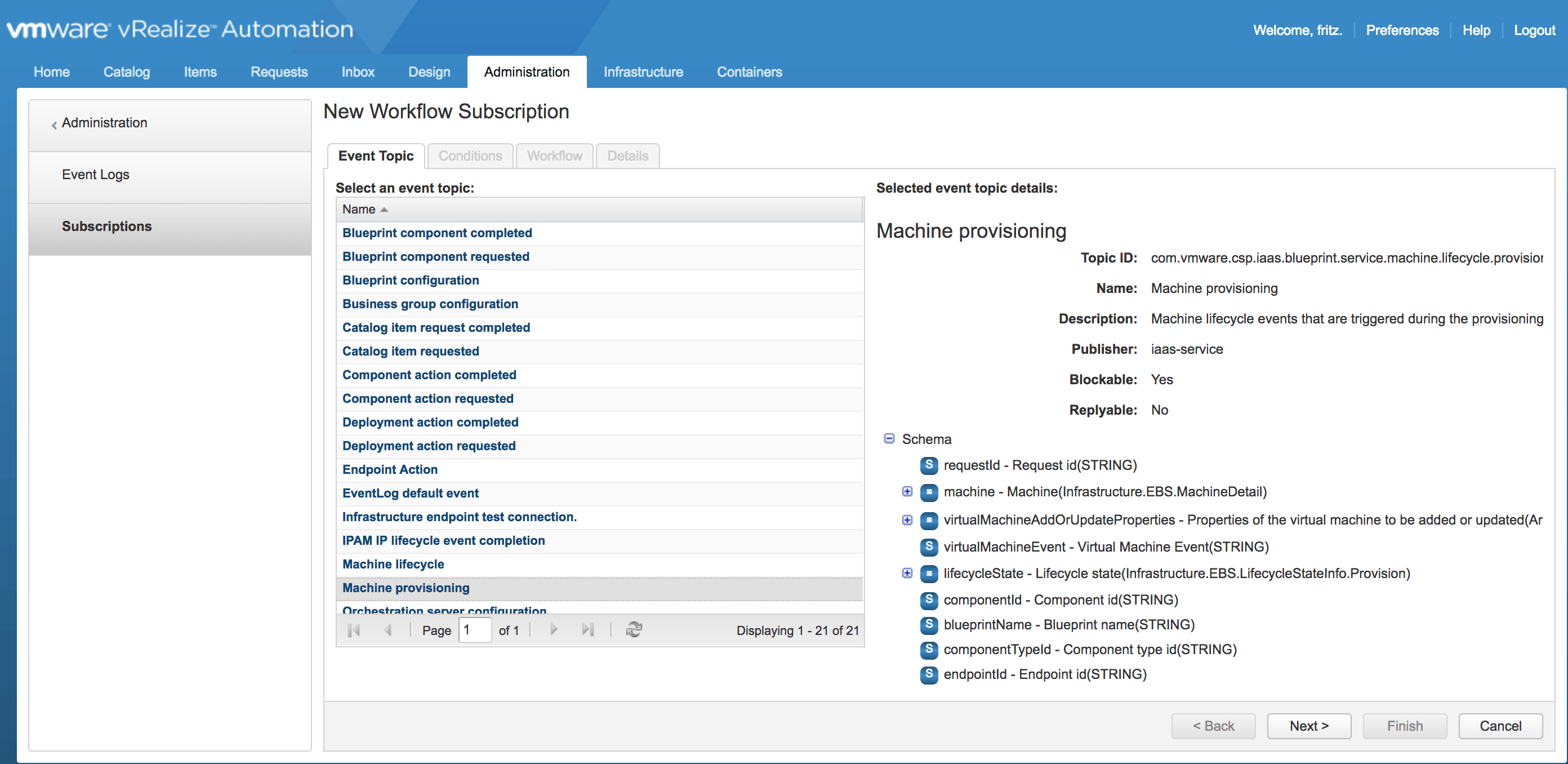Open the Catalog tab

(127, 72)
